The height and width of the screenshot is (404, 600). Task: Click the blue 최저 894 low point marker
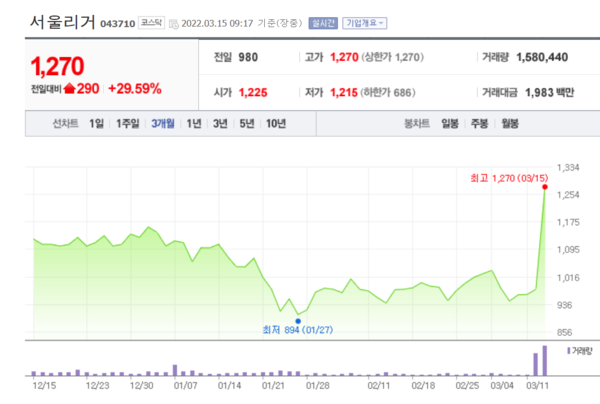tap(298, 321)
